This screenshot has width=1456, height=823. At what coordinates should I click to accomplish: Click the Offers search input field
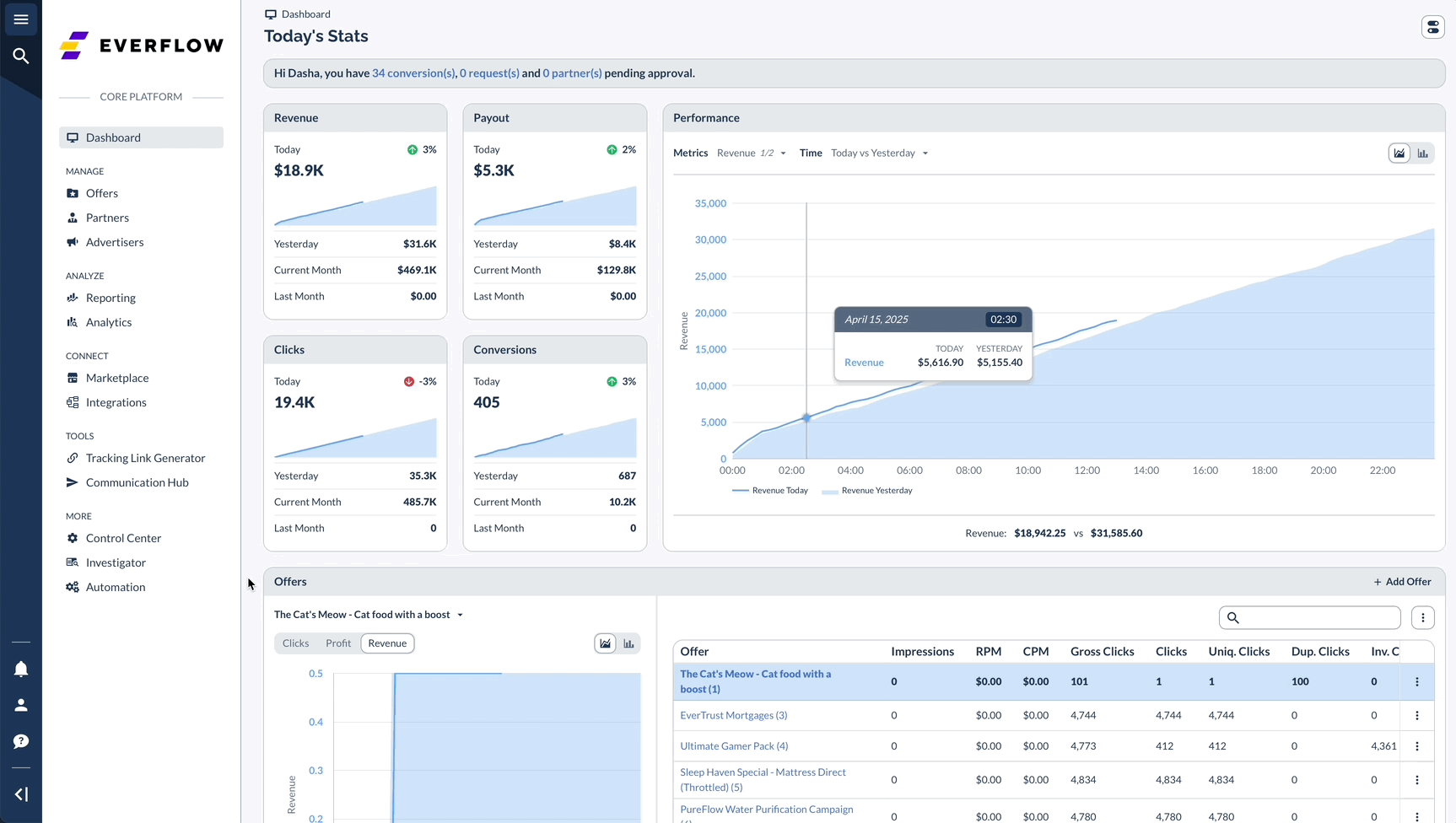[1310, 618]
